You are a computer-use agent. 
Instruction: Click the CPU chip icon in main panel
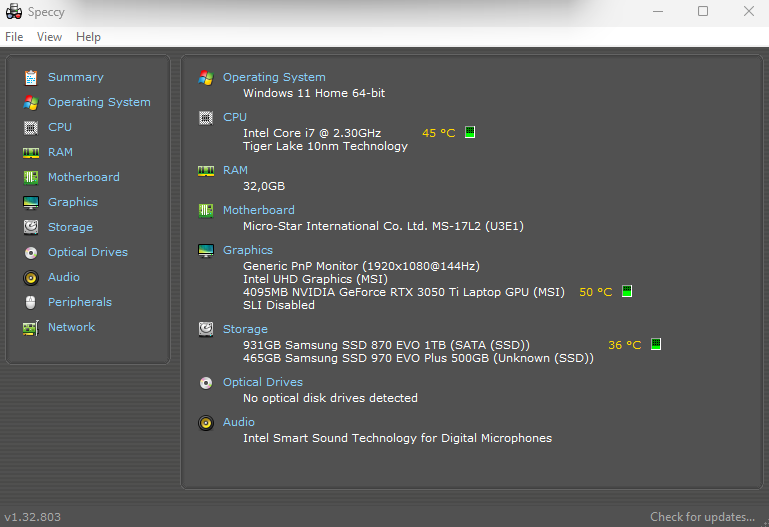[x=206, y=118]
